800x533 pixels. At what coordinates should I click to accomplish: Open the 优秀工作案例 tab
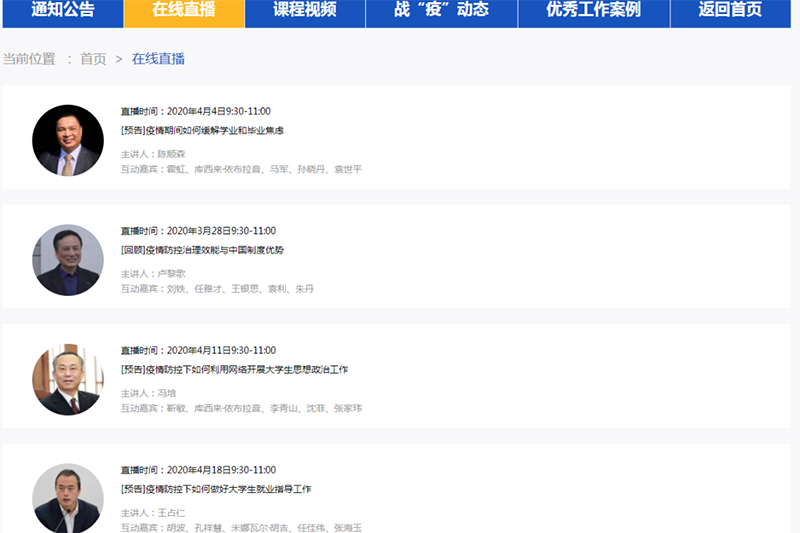pos(593,11)
